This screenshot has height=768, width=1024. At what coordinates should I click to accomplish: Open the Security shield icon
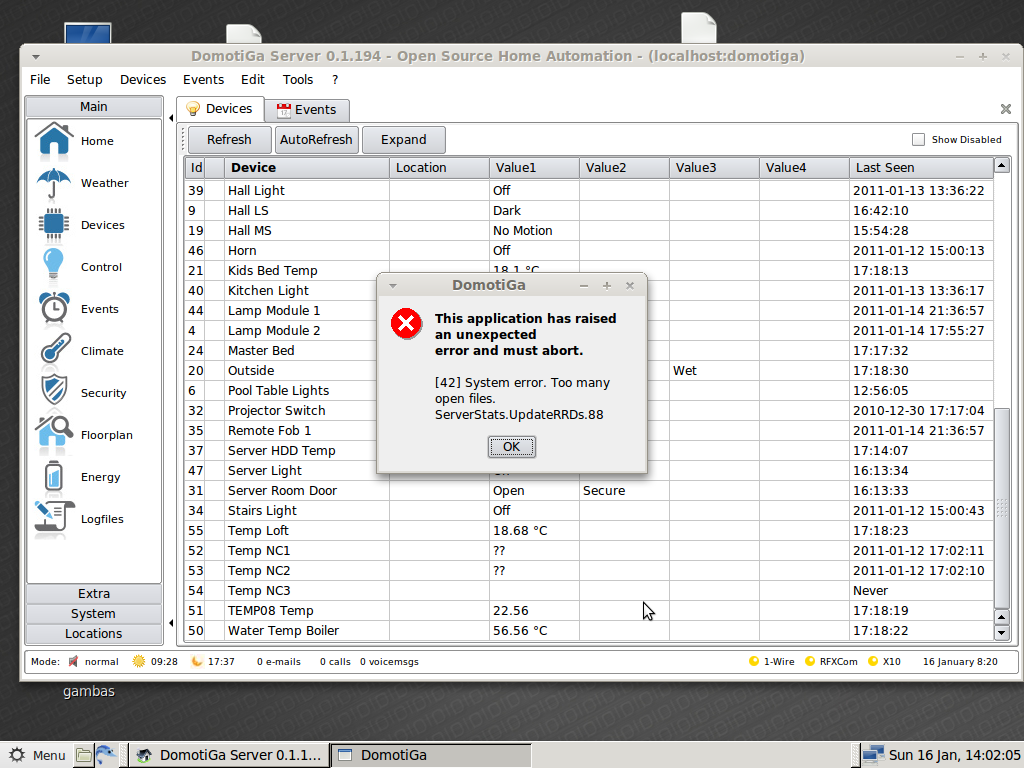tap(54, 391)
